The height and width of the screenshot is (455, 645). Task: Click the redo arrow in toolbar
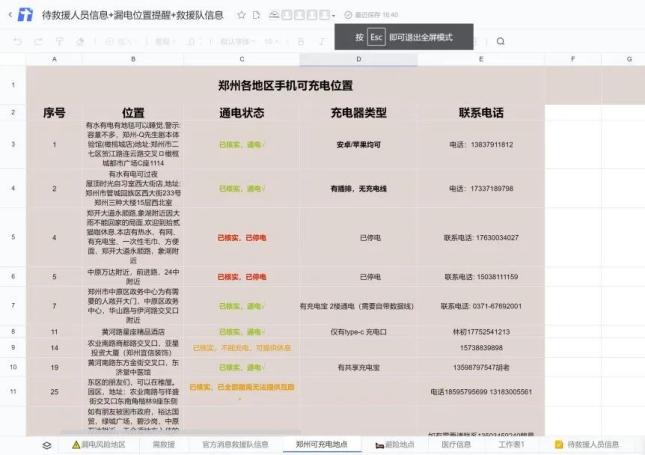point(35,41)
